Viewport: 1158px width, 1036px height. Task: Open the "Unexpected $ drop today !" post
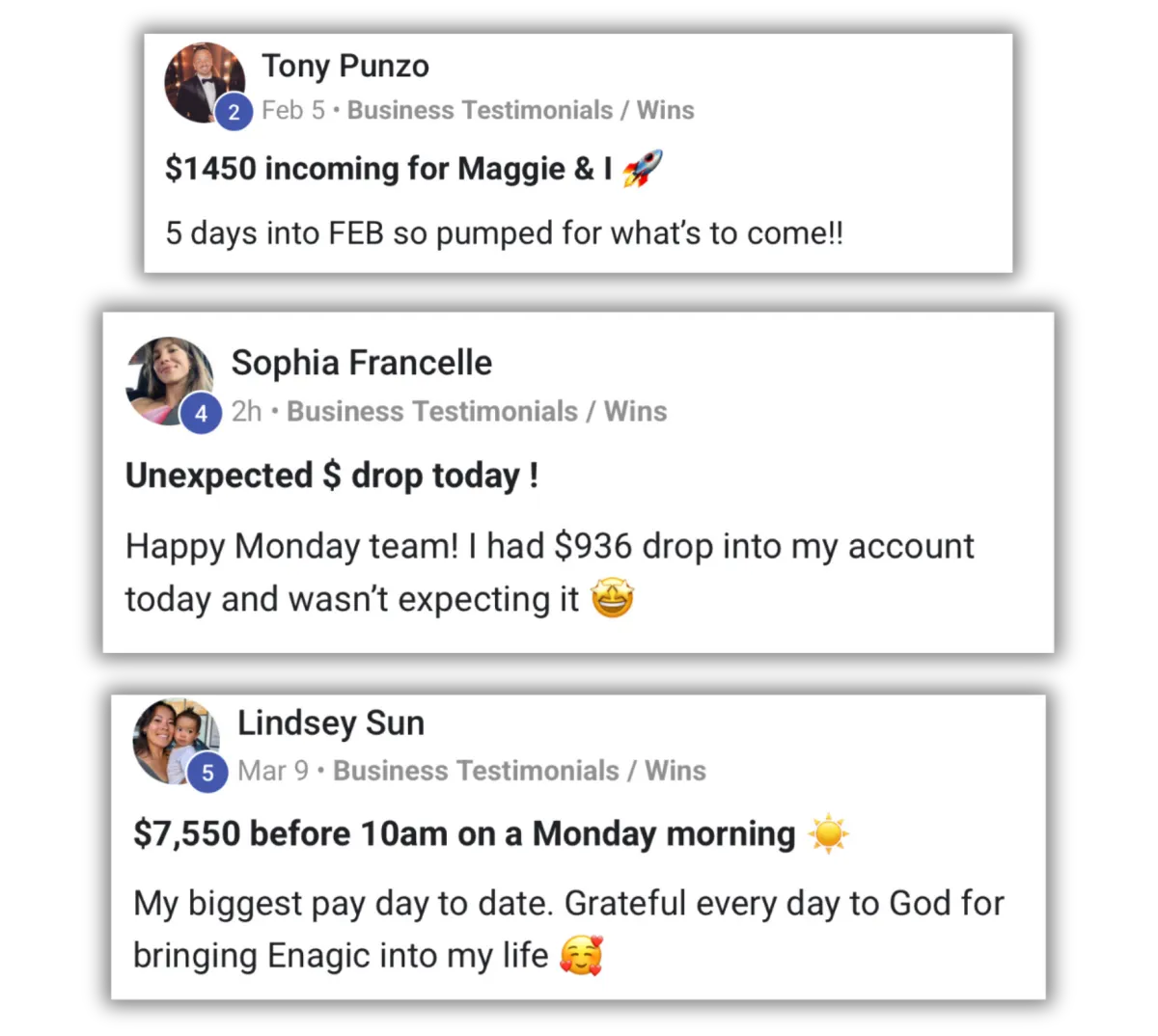(332, 476)
